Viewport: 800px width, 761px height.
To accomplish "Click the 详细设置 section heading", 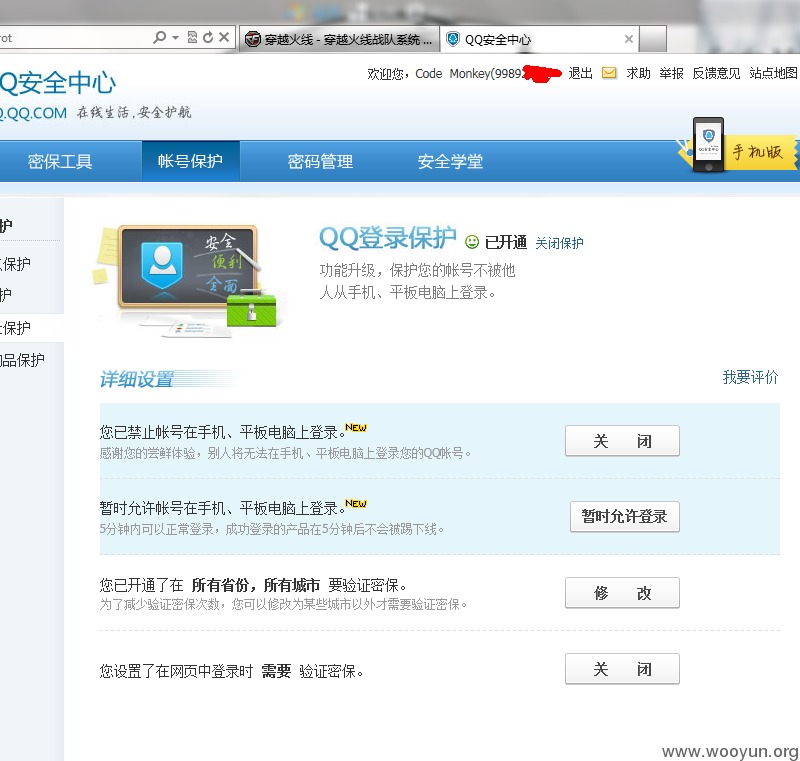I will 137,379.
